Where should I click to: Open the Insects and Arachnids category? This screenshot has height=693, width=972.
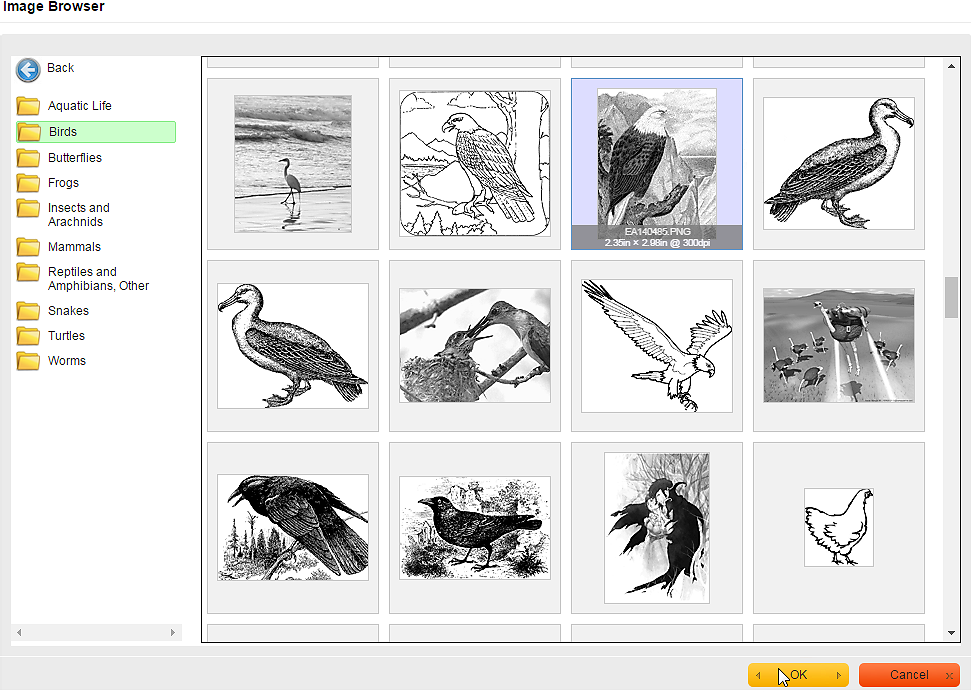point(79,214)
